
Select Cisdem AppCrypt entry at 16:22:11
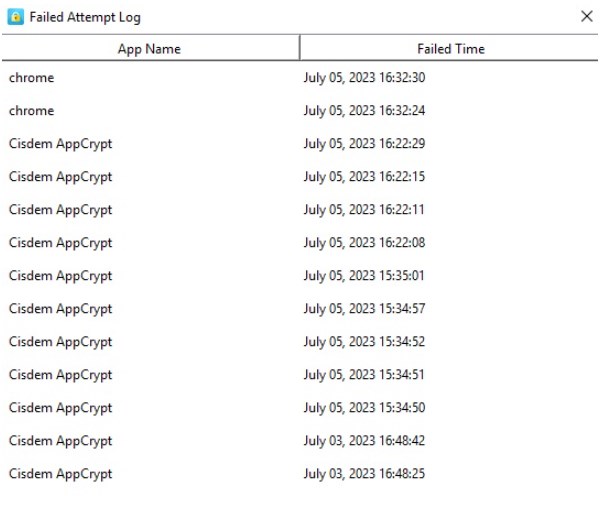300,209
